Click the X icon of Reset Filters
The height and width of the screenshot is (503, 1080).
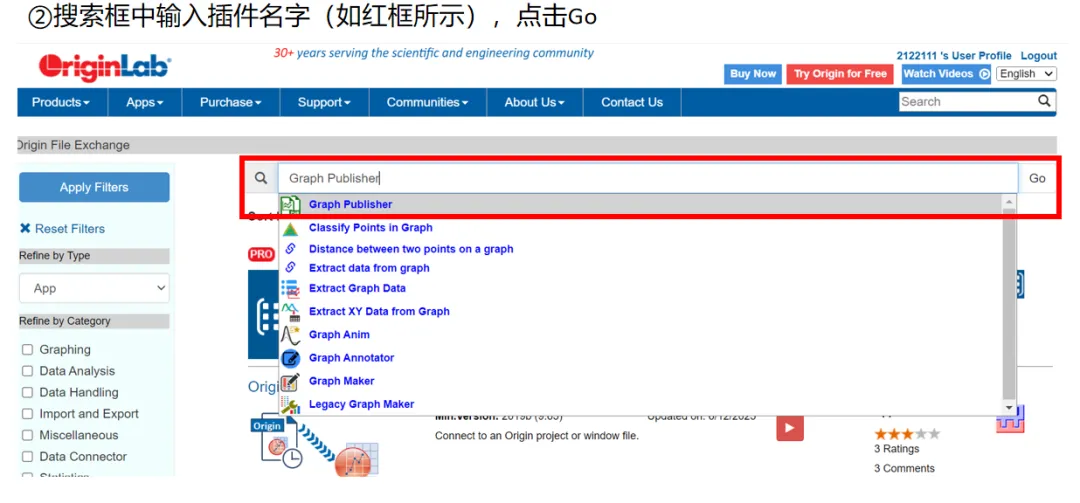25,228
